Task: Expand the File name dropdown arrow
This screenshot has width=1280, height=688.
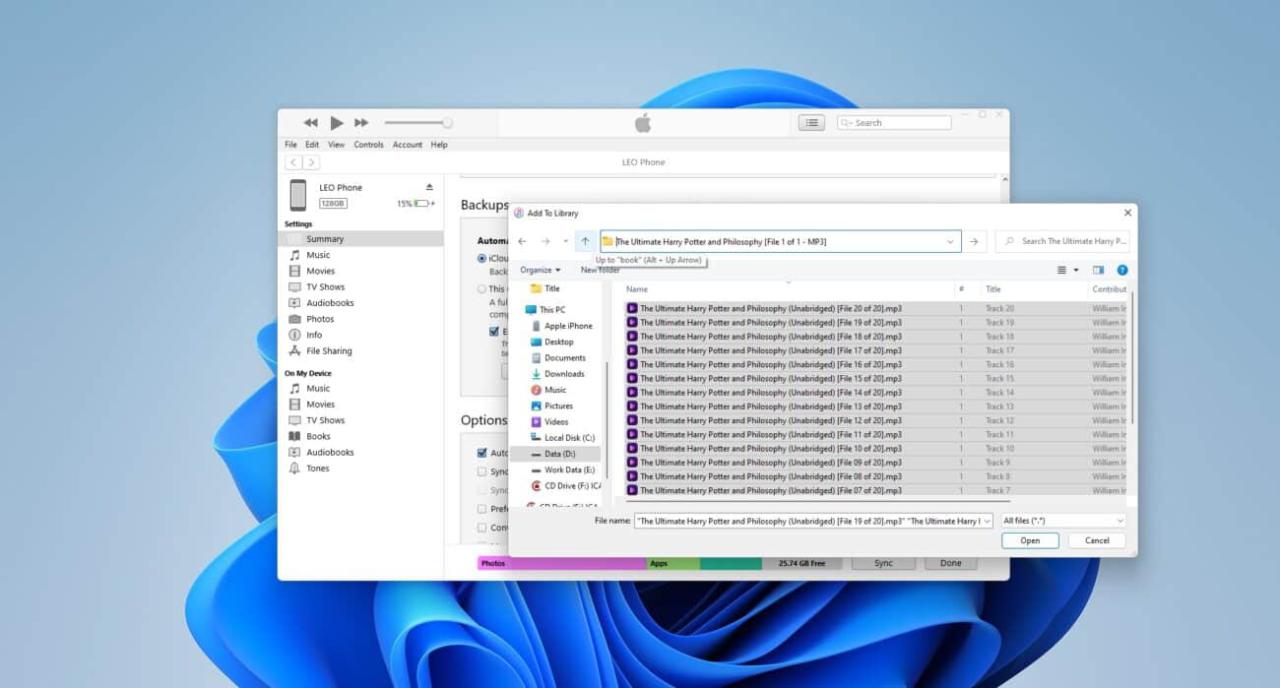Action: tap(986, 521)
